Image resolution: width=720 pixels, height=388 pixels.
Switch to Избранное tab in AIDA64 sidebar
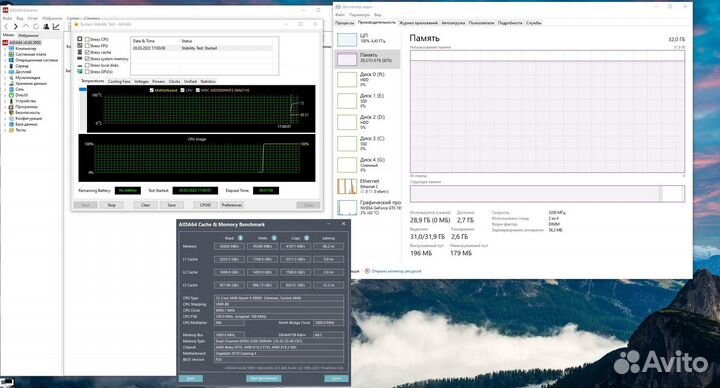coord(28,35)
